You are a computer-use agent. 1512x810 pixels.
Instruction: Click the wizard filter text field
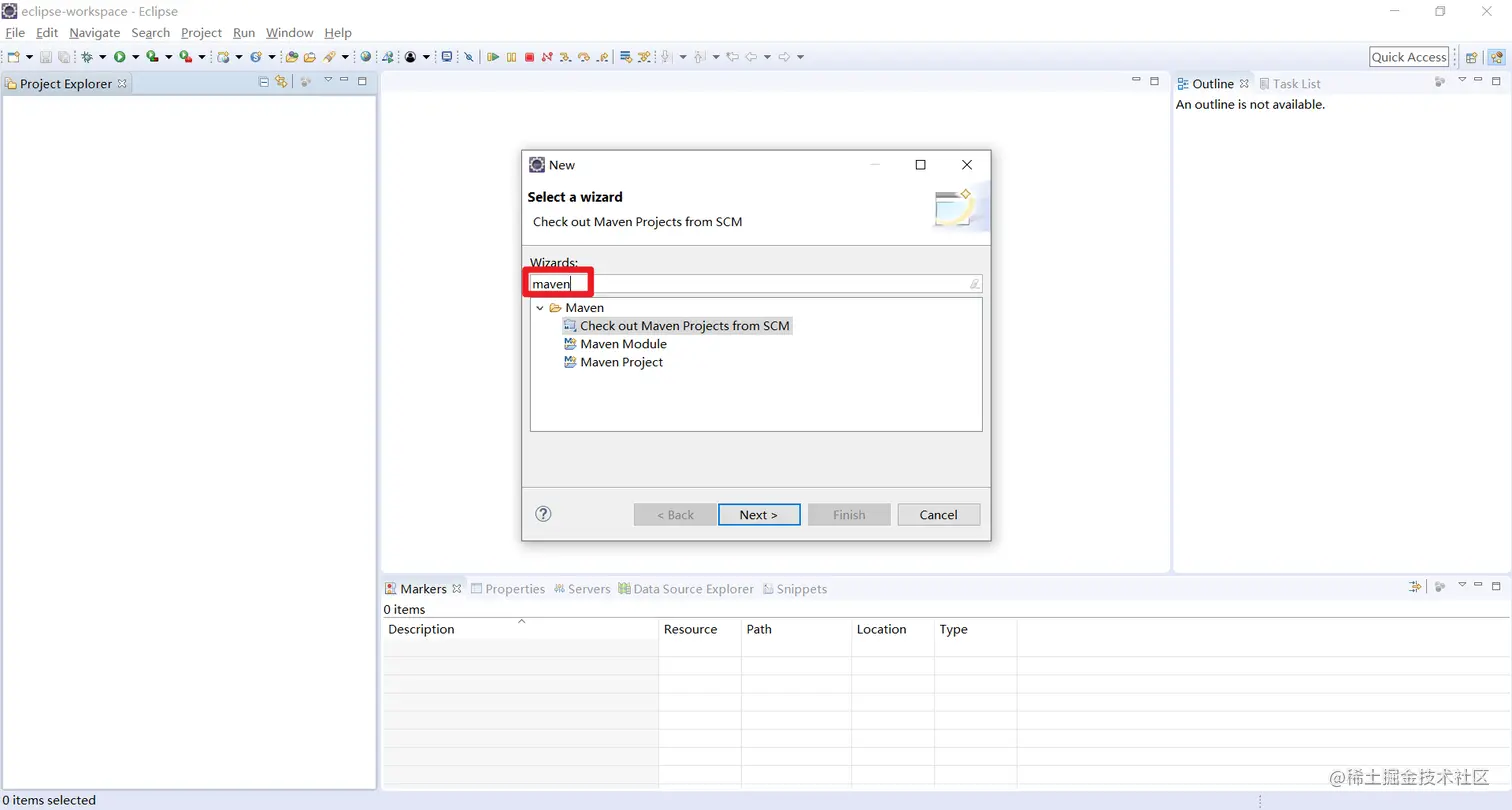coord(756,284)
